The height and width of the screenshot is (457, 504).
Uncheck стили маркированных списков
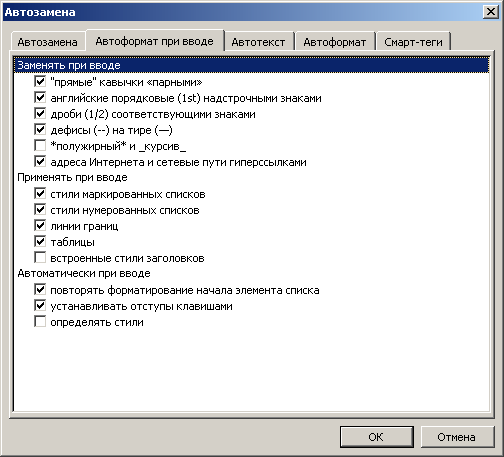point(40,193)
